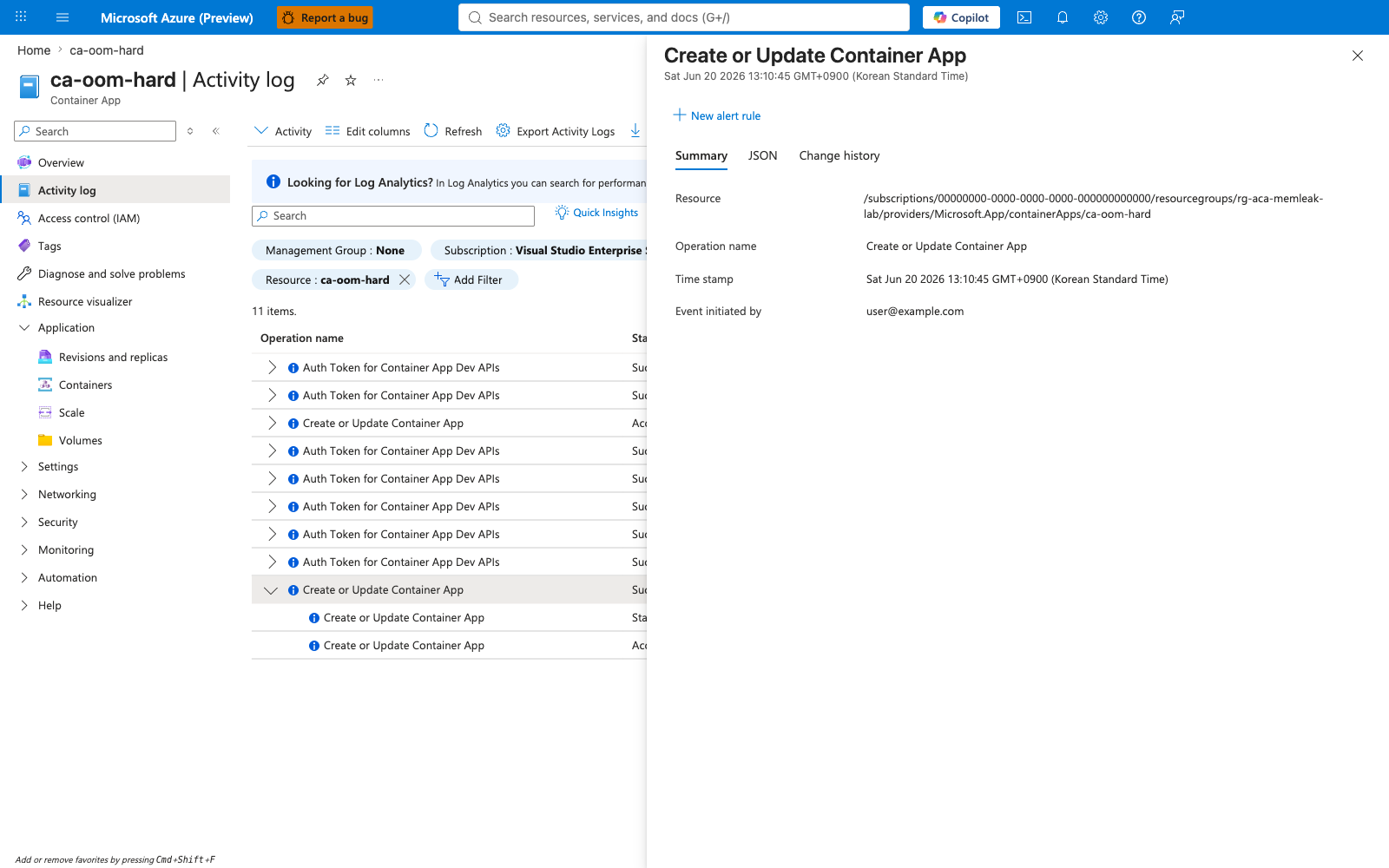Viewport: 1389px width, 868px height.
Task: Open the feedback icon in top bar
Action: pos(1177,17)
